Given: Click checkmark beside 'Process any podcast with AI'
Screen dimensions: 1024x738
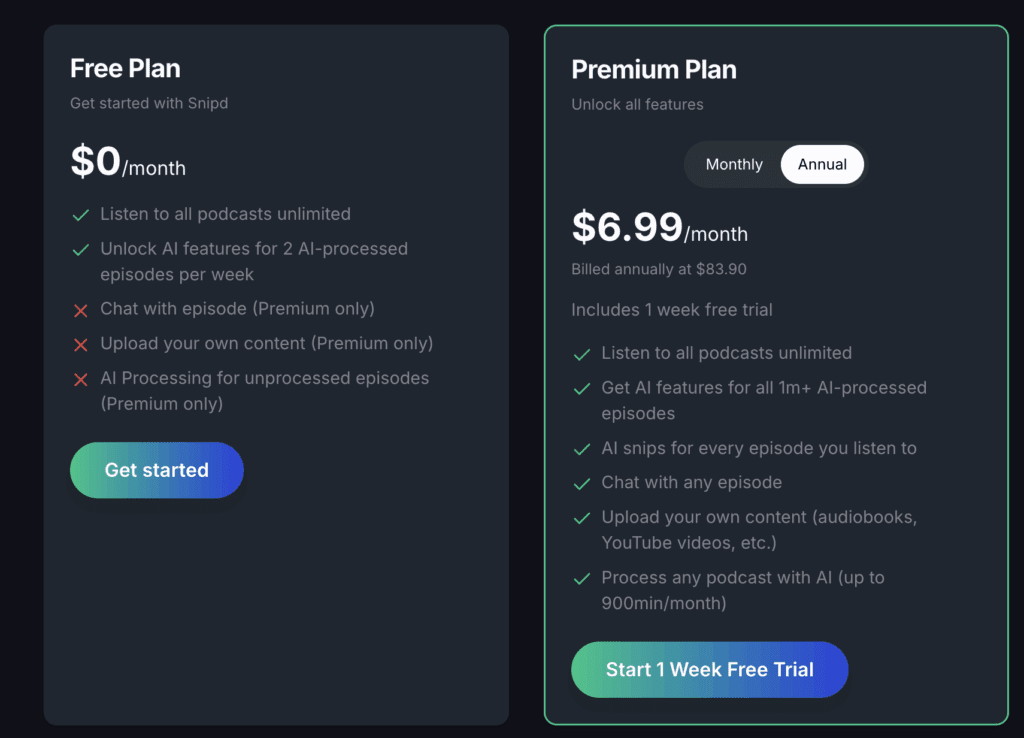Looking at the screenshot, I should point(581,579).
